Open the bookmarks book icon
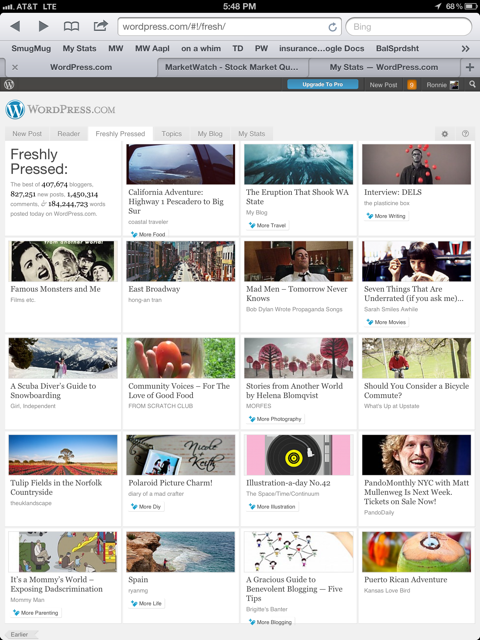Image resolution: width=480 pixels, height=640 pixels. (x=71, y=27)
